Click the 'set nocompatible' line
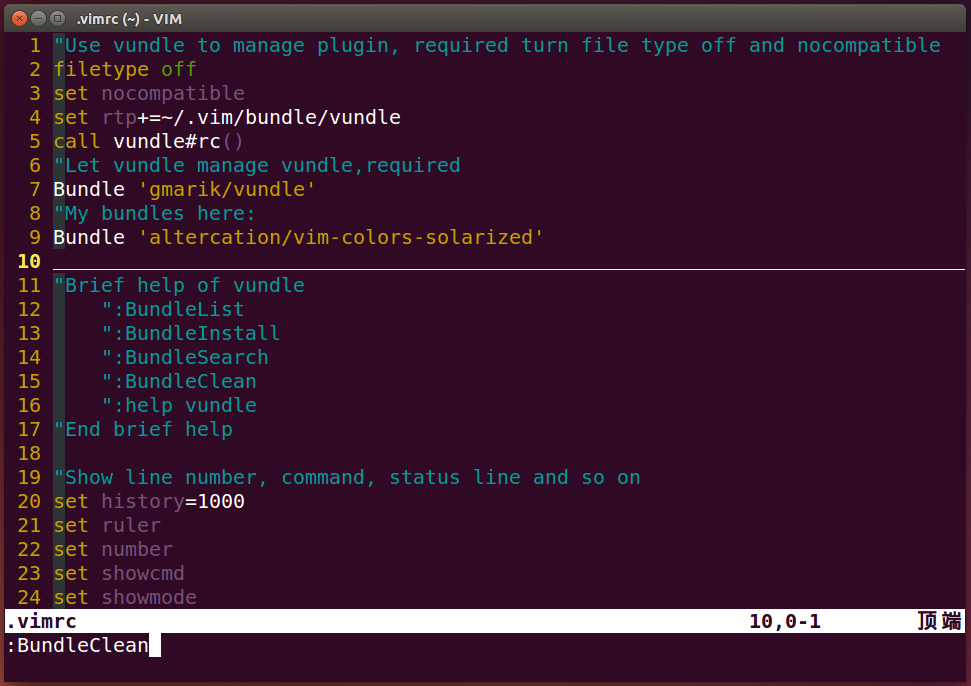 tap(149, 93)
